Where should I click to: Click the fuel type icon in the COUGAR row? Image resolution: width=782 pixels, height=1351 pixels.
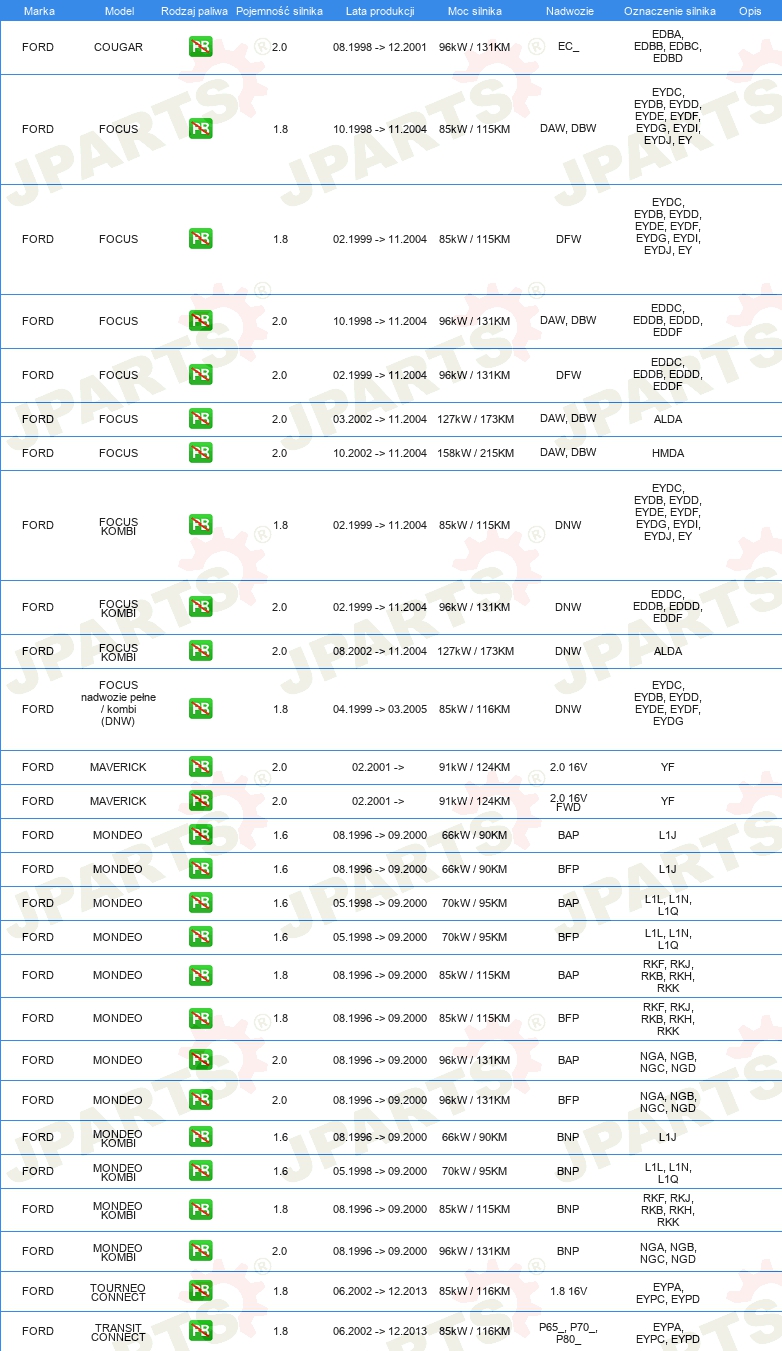[201, 47]
